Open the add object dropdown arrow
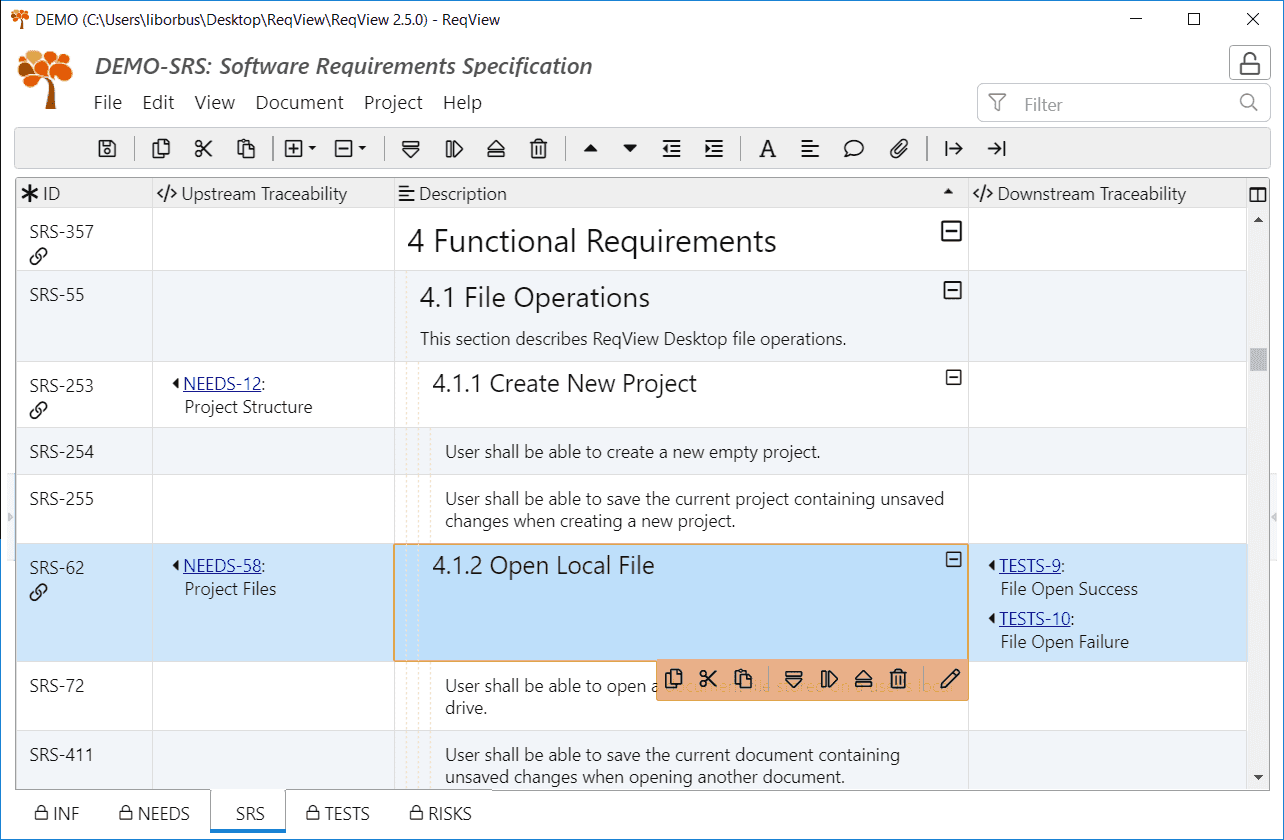Image resolution: width=1284 pixels, height=840 pixels. pos(312,149)
